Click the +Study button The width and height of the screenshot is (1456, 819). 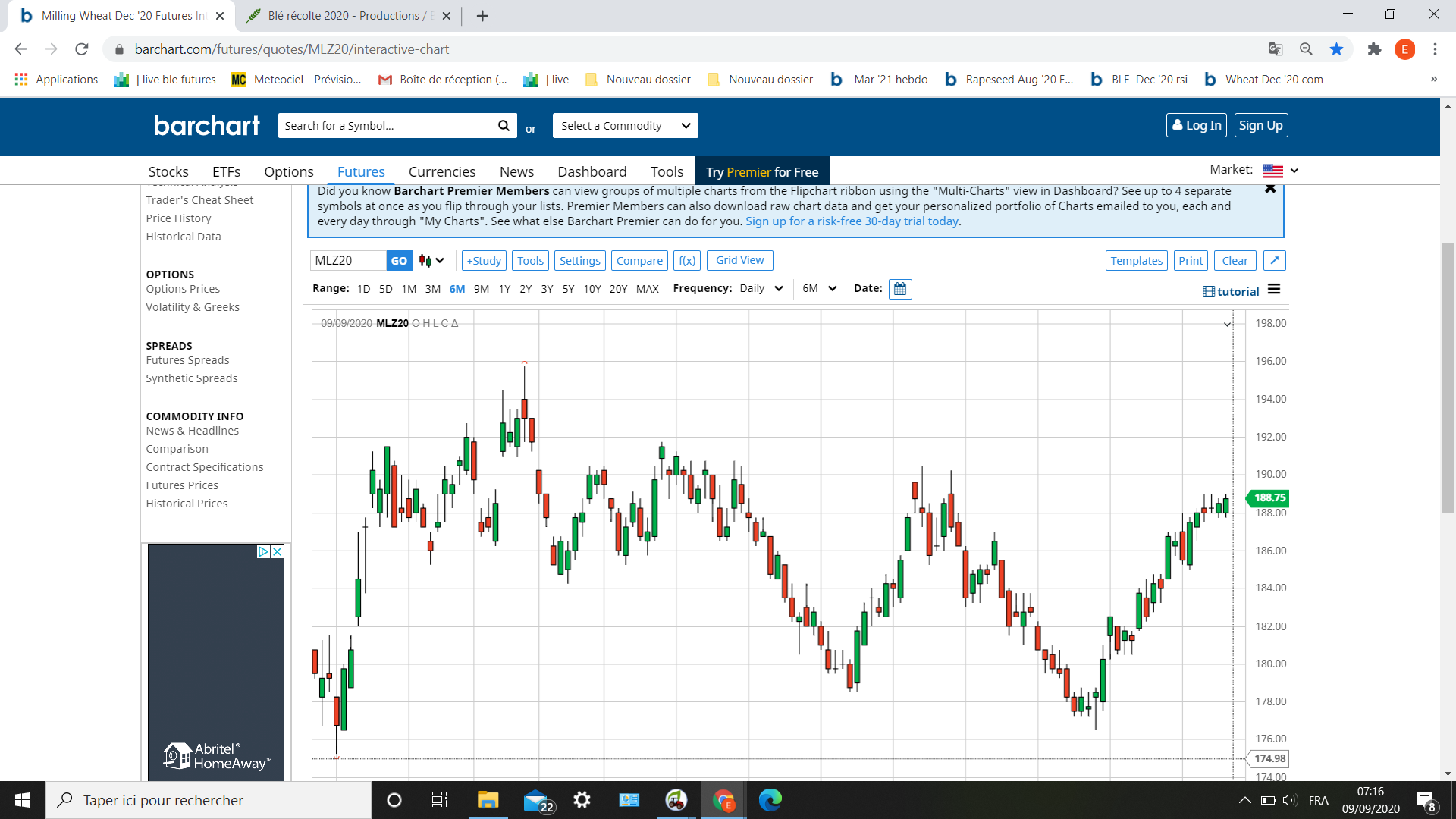click(x=484, y=261)
